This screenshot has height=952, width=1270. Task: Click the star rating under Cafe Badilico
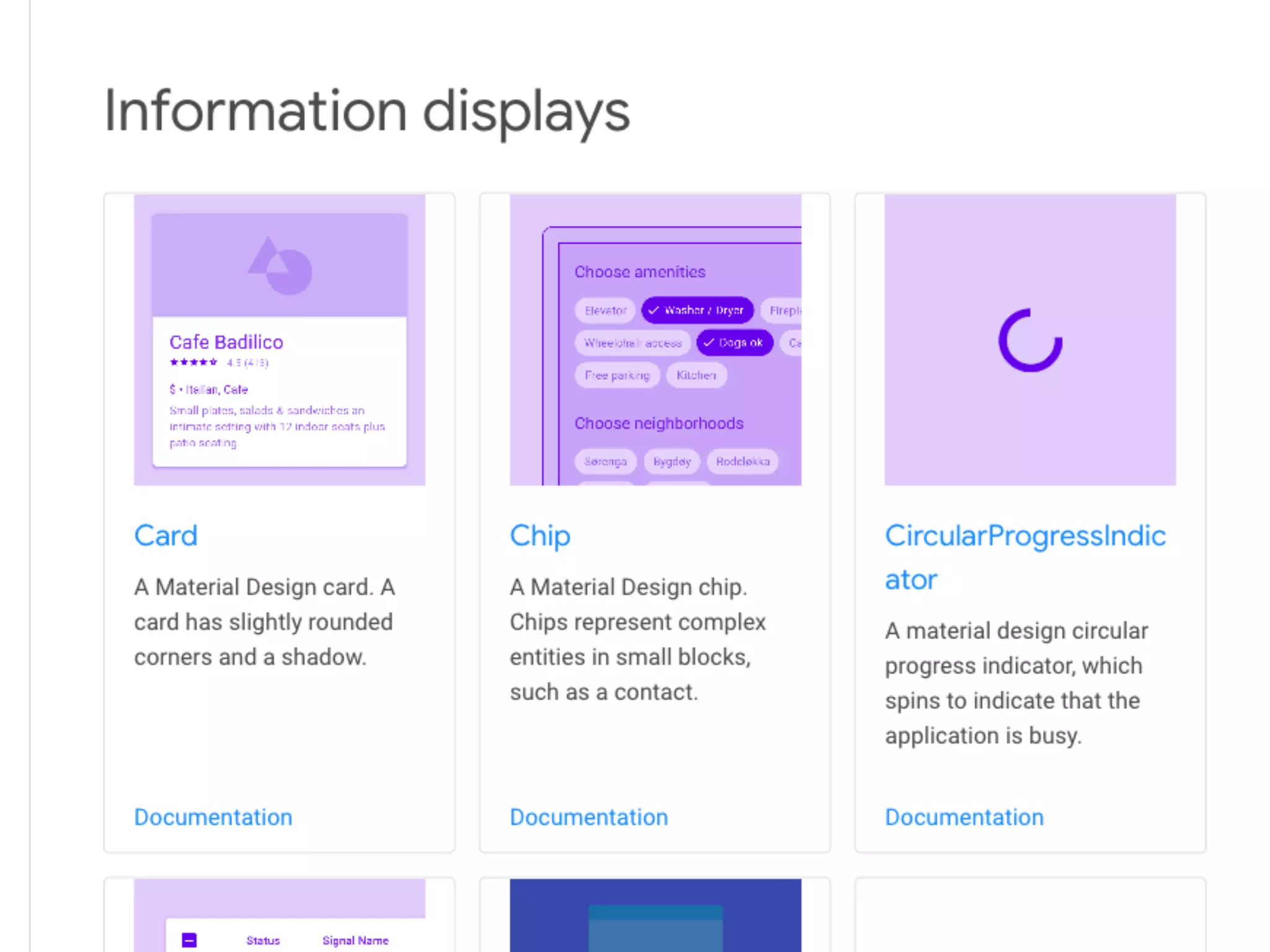[193, 363]
